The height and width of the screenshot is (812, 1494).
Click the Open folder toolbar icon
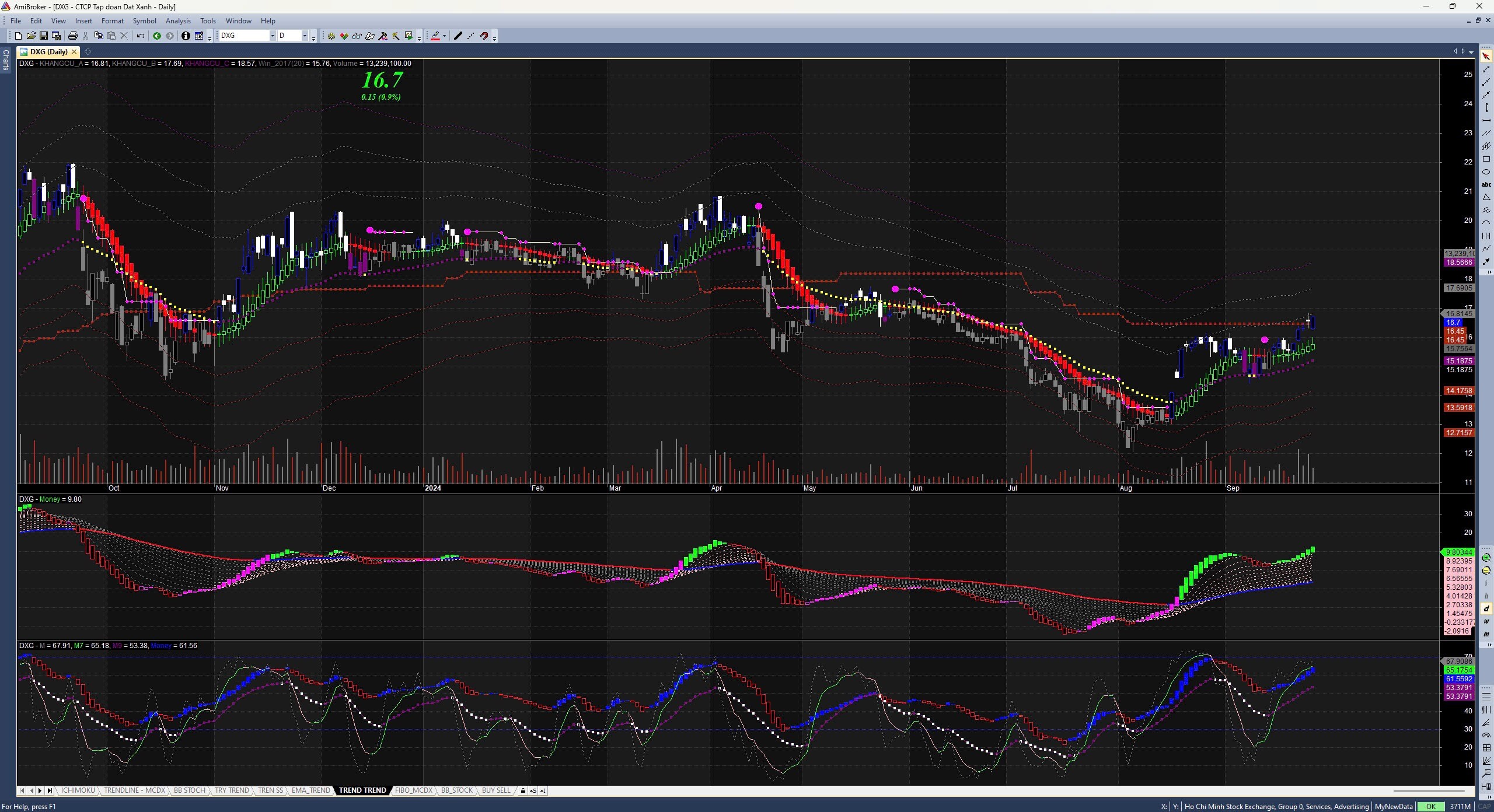point(31,36)
